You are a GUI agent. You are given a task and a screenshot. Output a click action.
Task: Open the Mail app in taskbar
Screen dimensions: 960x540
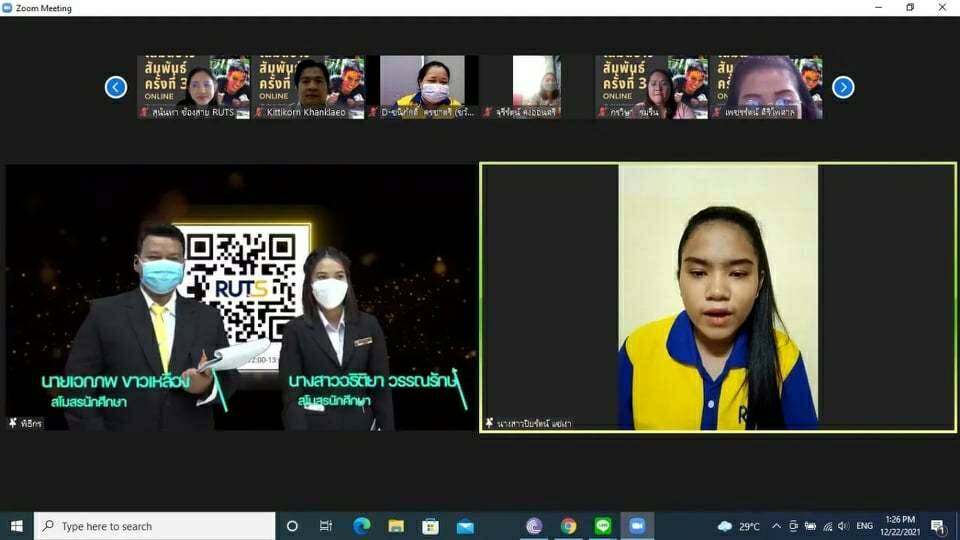click(x=465, y=526)
